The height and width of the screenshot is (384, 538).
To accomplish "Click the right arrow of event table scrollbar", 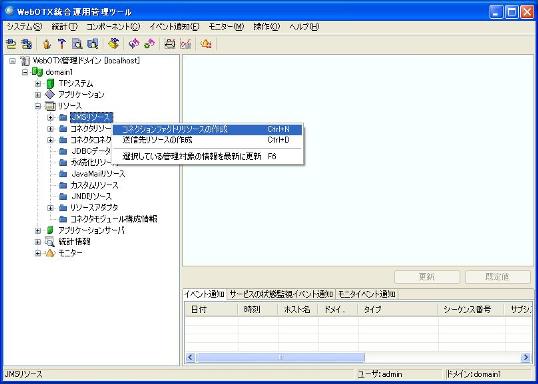I will pos(525,357).
